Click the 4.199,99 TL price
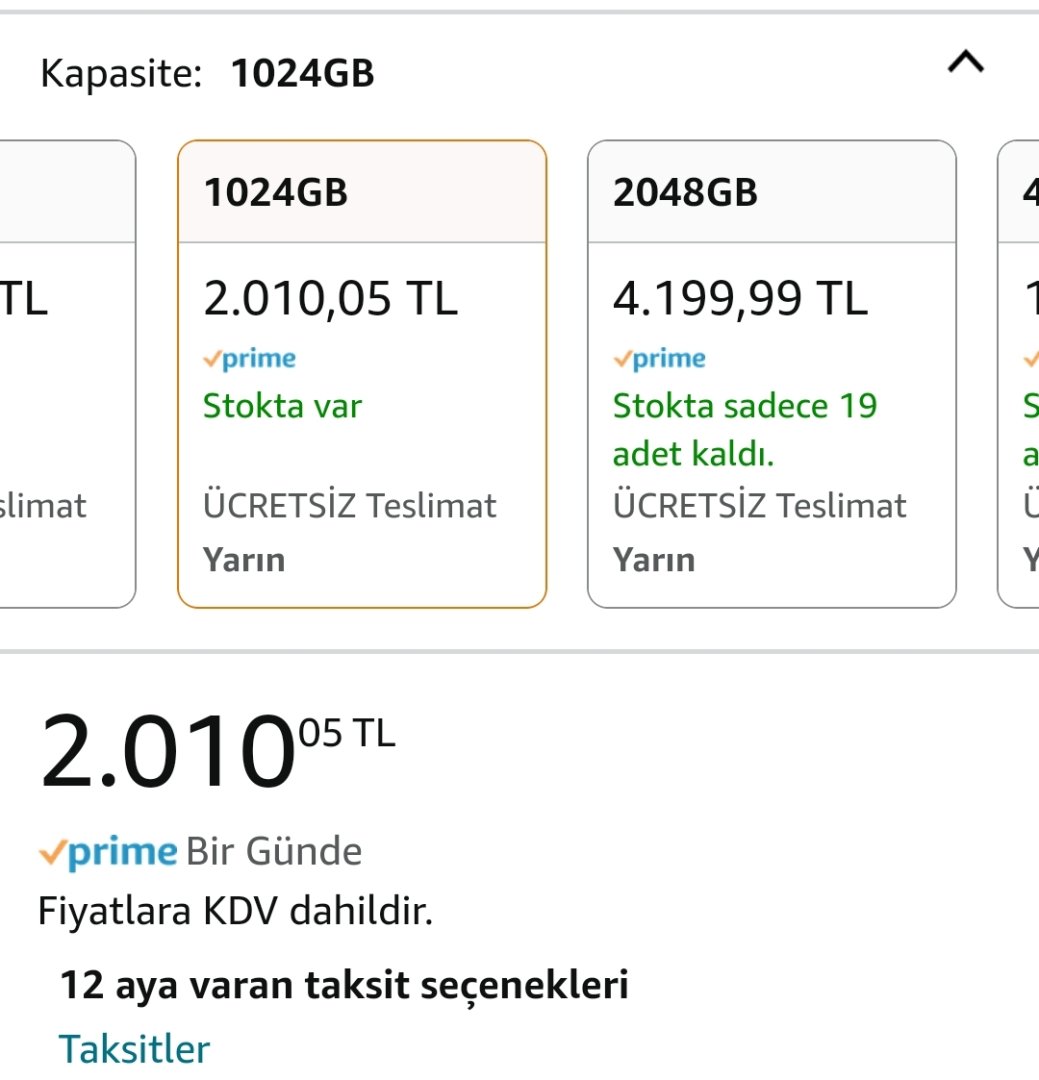 tap(740, 298)
